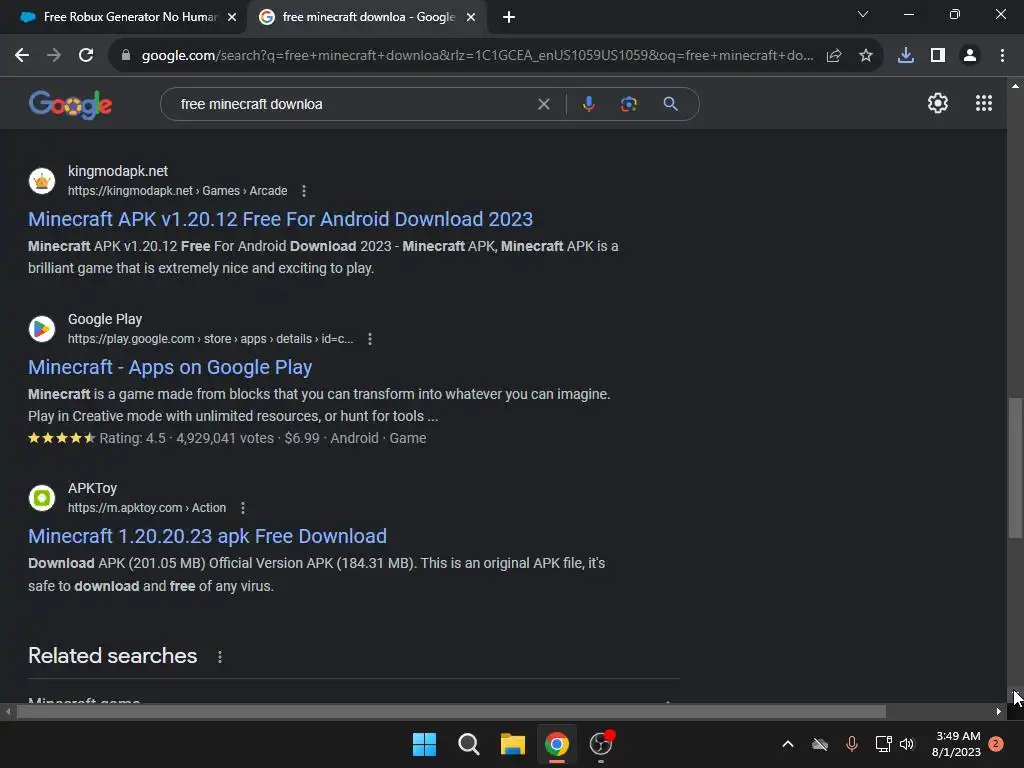Select the free minecraft downloa Google tab
The height and width of the screenshot is (768, 1024).
[x=366, y=17]
